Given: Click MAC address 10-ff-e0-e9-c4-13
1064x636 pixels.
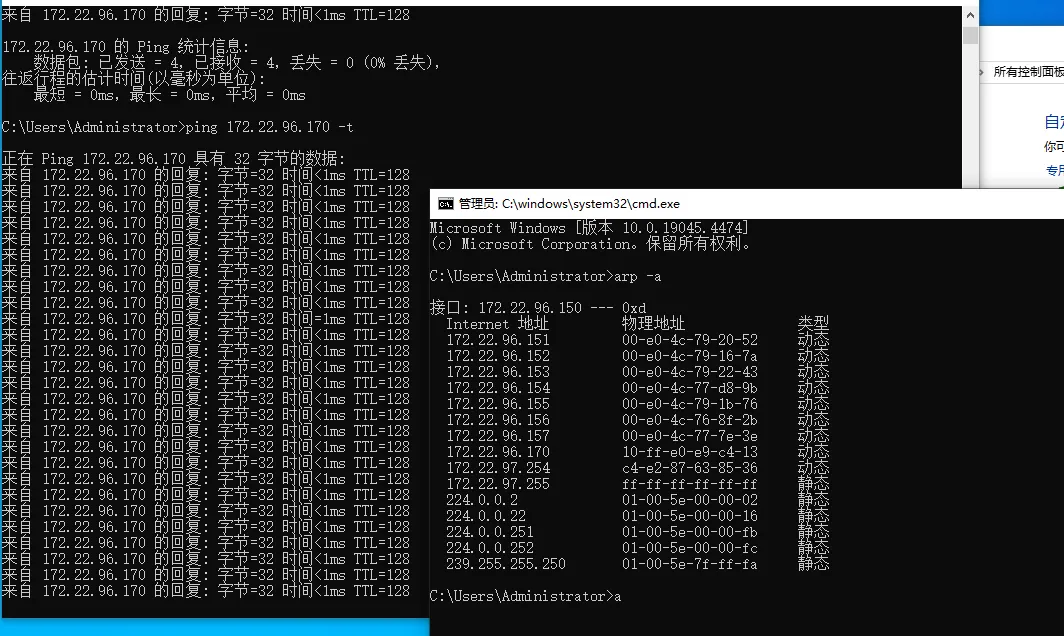Looking at the screenshot, I should (x=689, y=452).
